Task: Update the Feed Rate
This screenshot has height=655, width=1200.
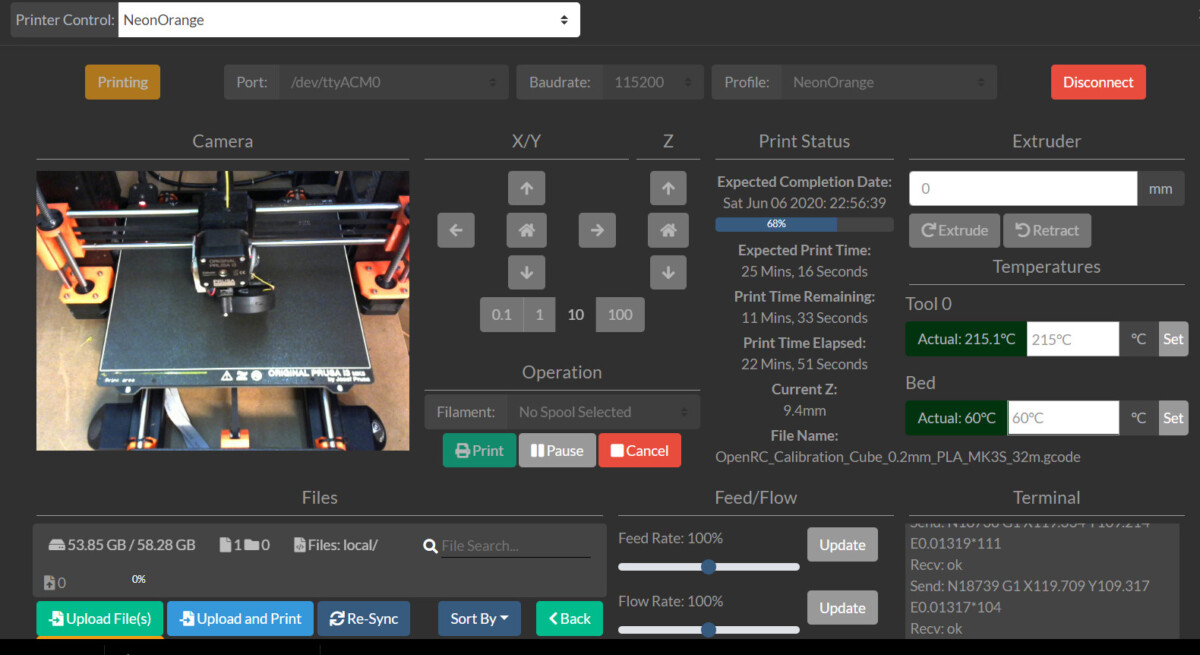Action: point(842,545)
